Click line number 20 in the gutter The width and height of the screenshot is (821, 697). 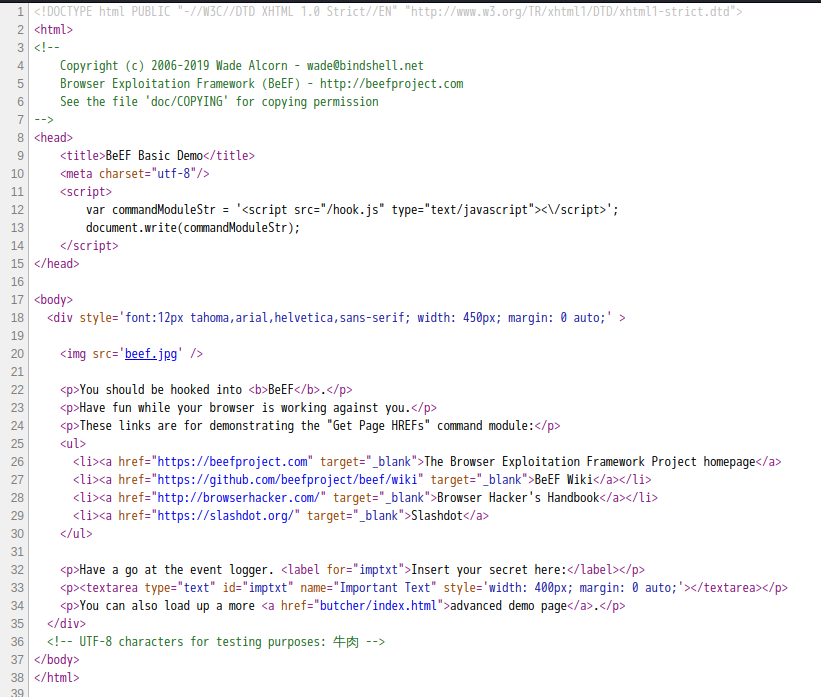16,354
